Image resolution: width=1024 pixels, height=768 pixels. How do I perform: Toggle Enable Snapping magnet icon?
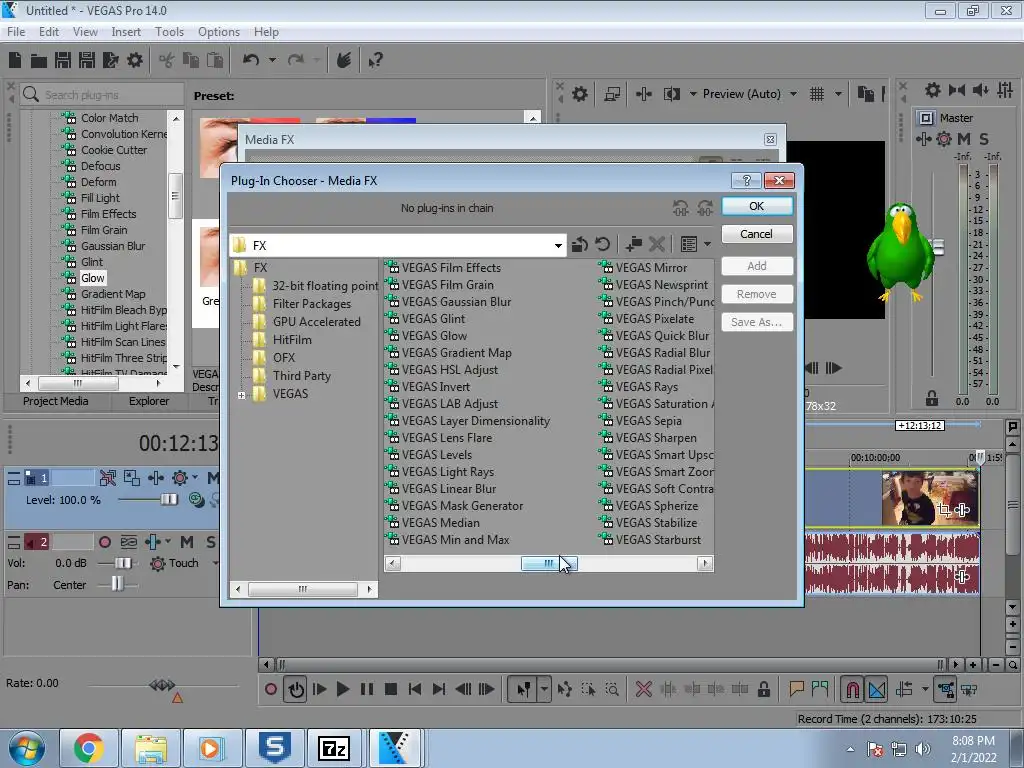point(853,690)
